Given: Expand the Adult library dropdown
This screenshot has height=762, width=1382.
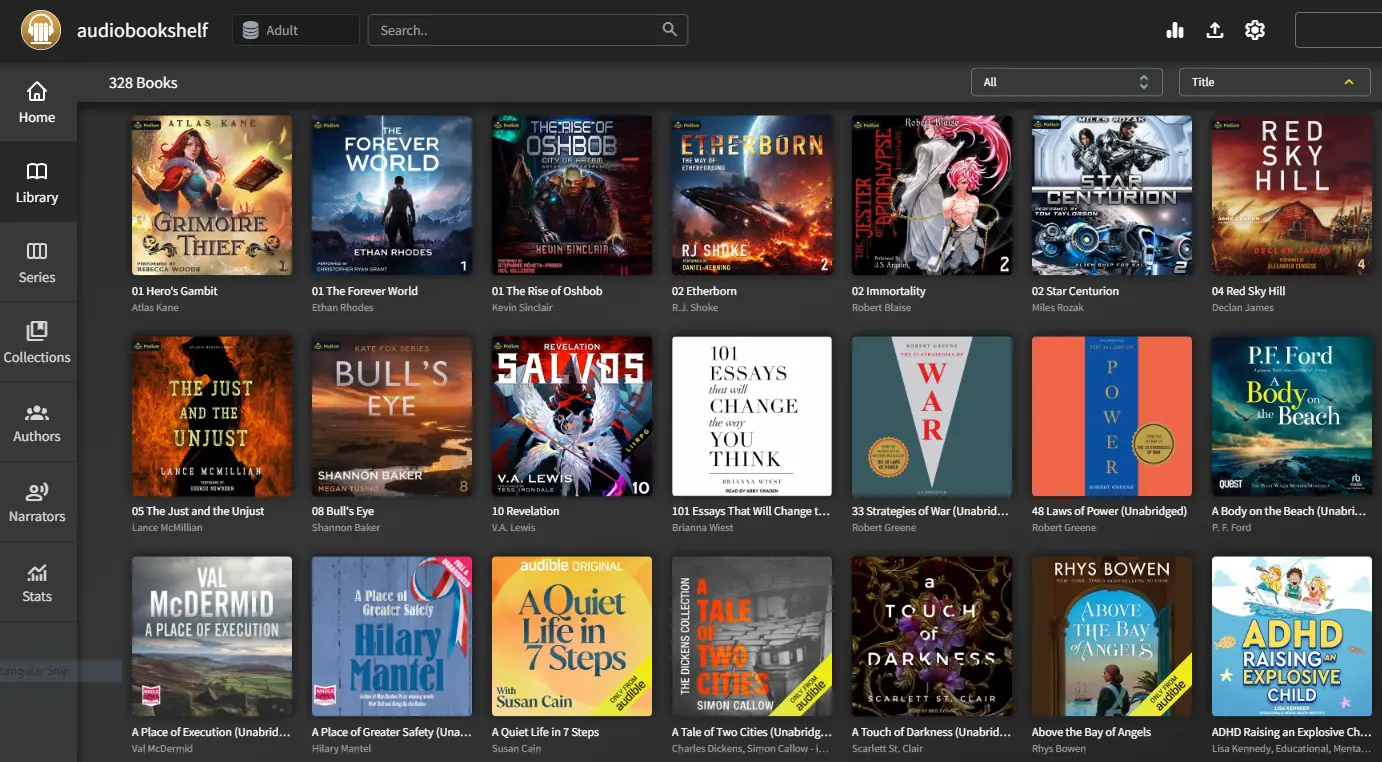Looking at the screenshot, I should tap(296, 30).
